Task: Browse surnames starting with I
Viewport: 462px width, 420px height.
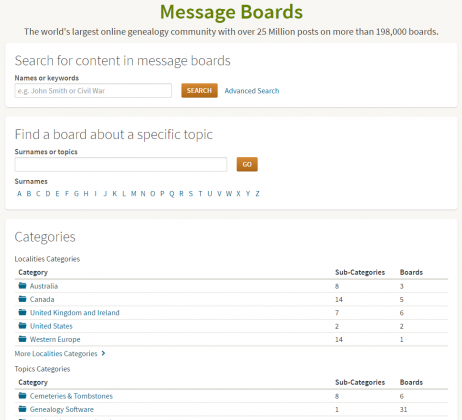Action: pyautogui.click(x=95, y=194)
